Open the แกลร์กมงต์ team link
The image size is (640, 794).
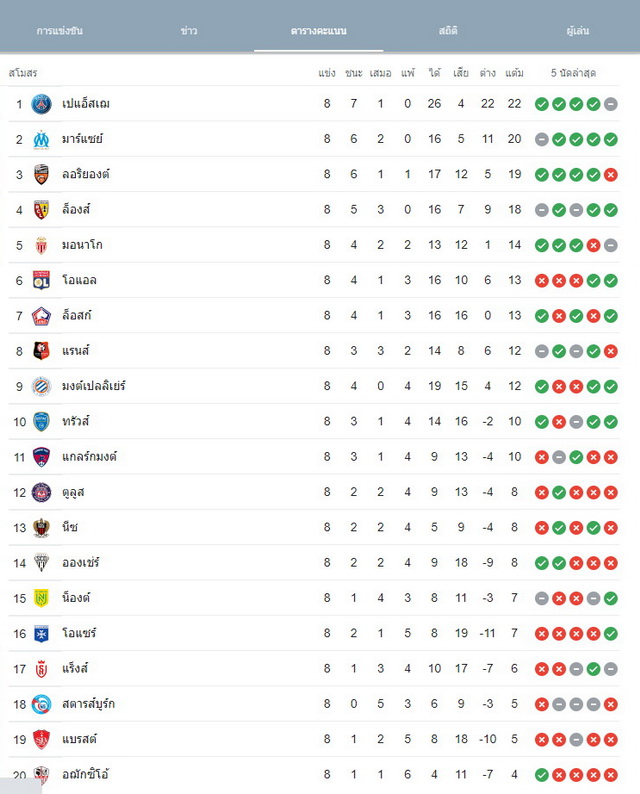click(89, 457)
